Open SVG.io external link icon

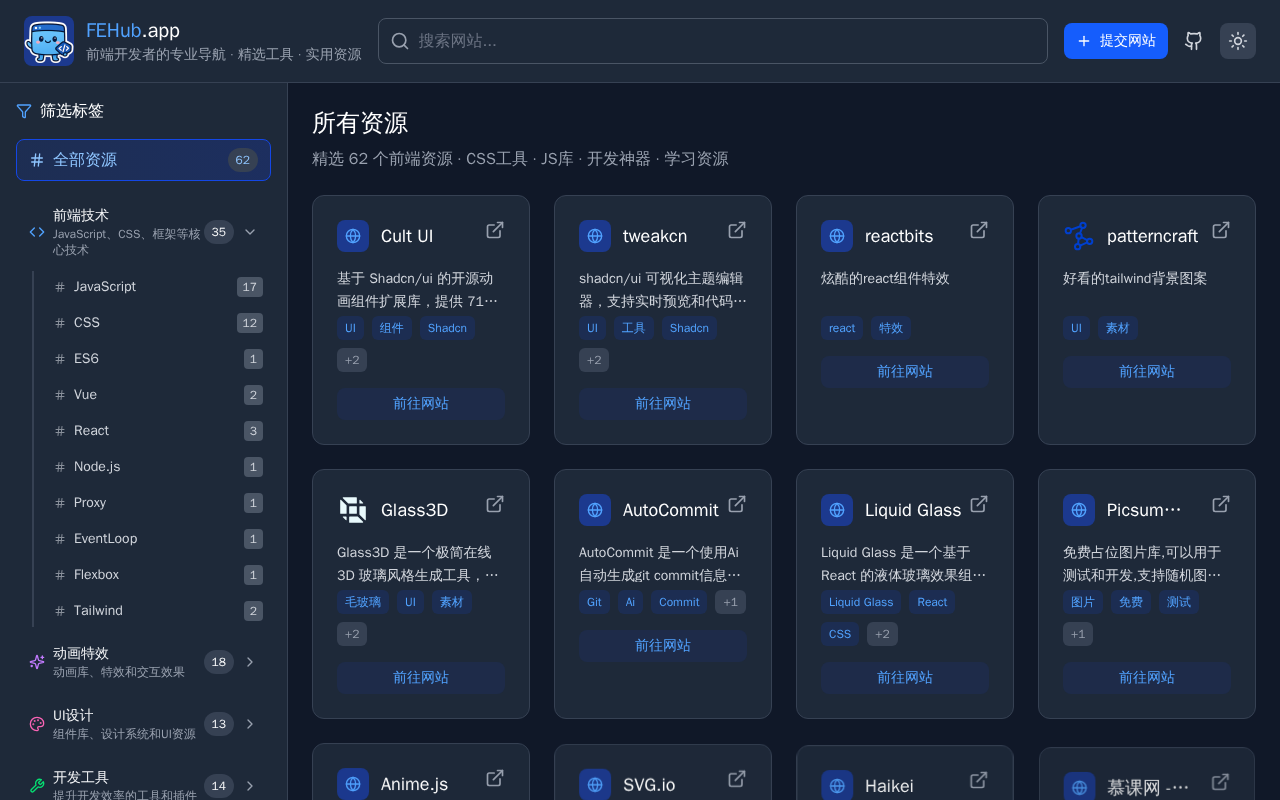coord(737,778)
